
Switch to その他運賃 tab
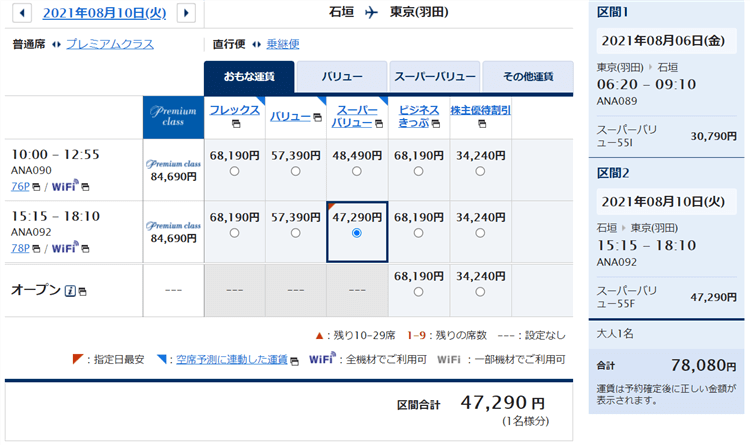(x=527, y=76)
